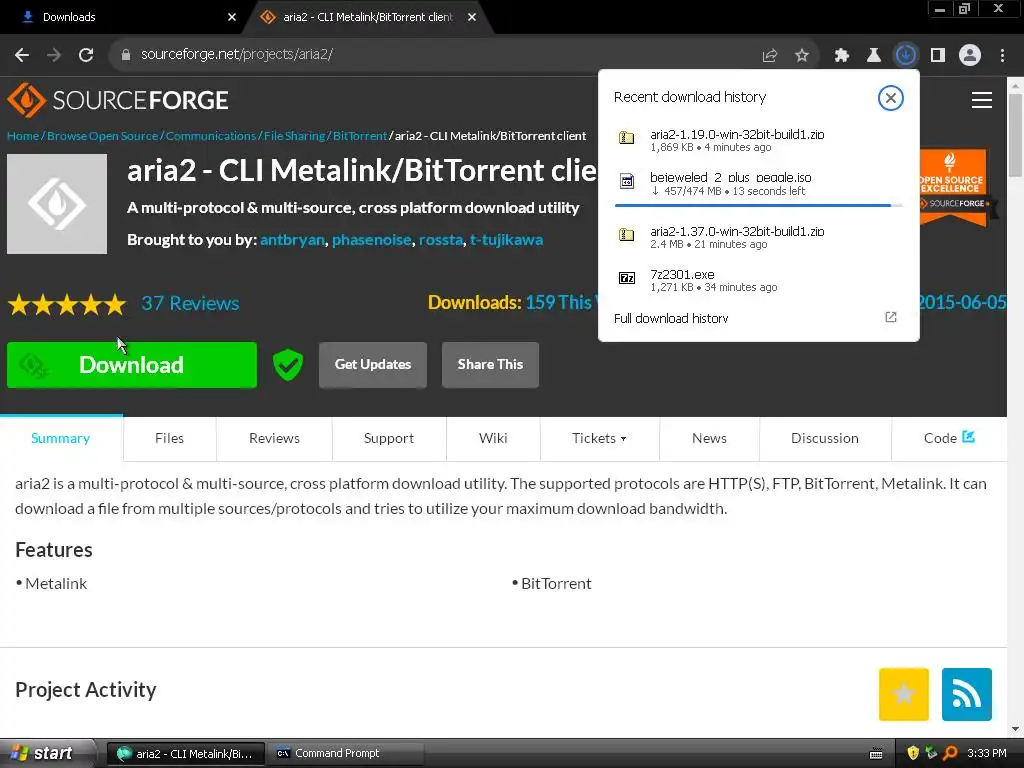Click the Get Updates button
The width and height of the screenshot is (1024, 768).
coord(373,364)
